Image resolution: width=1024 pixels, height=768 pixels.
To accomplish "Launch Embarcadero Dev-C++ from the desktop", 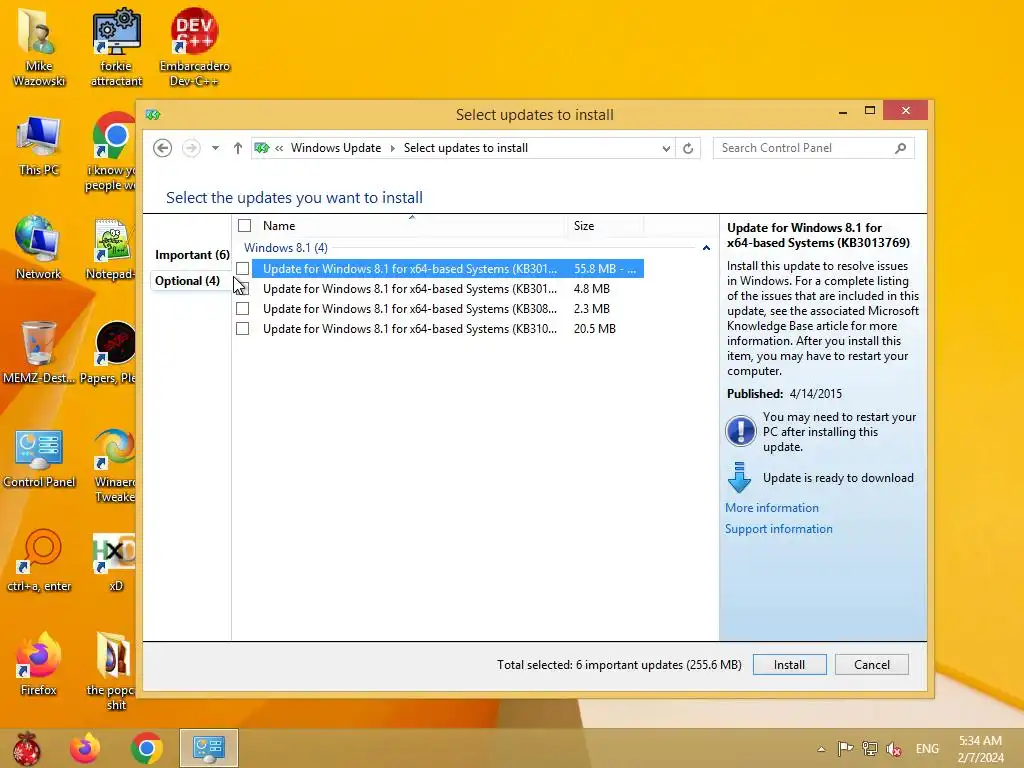I will (194, 46).
